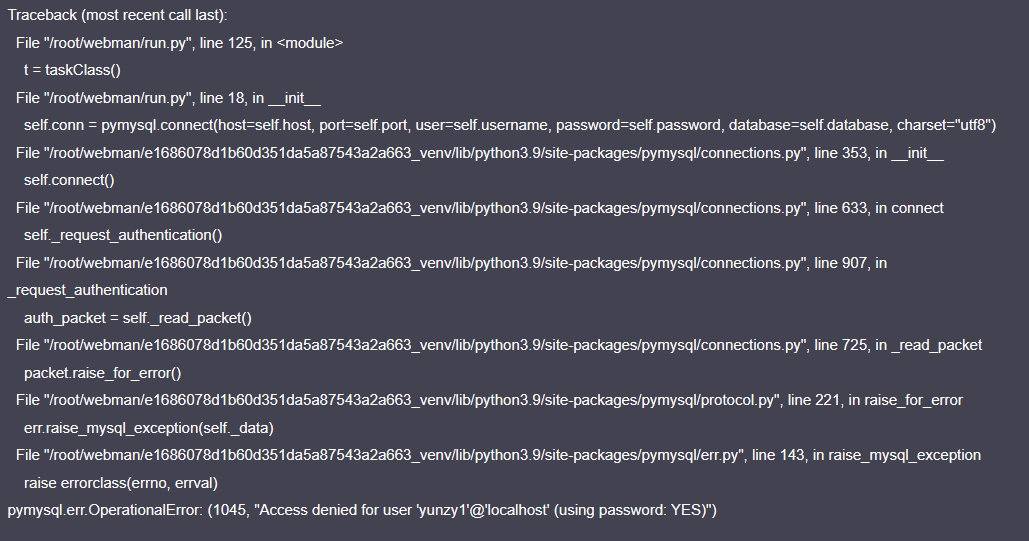Click 'auth_packet = self._read_packet()' line
The width and height of the screenshot is (1029, 541).
[138, 318]
